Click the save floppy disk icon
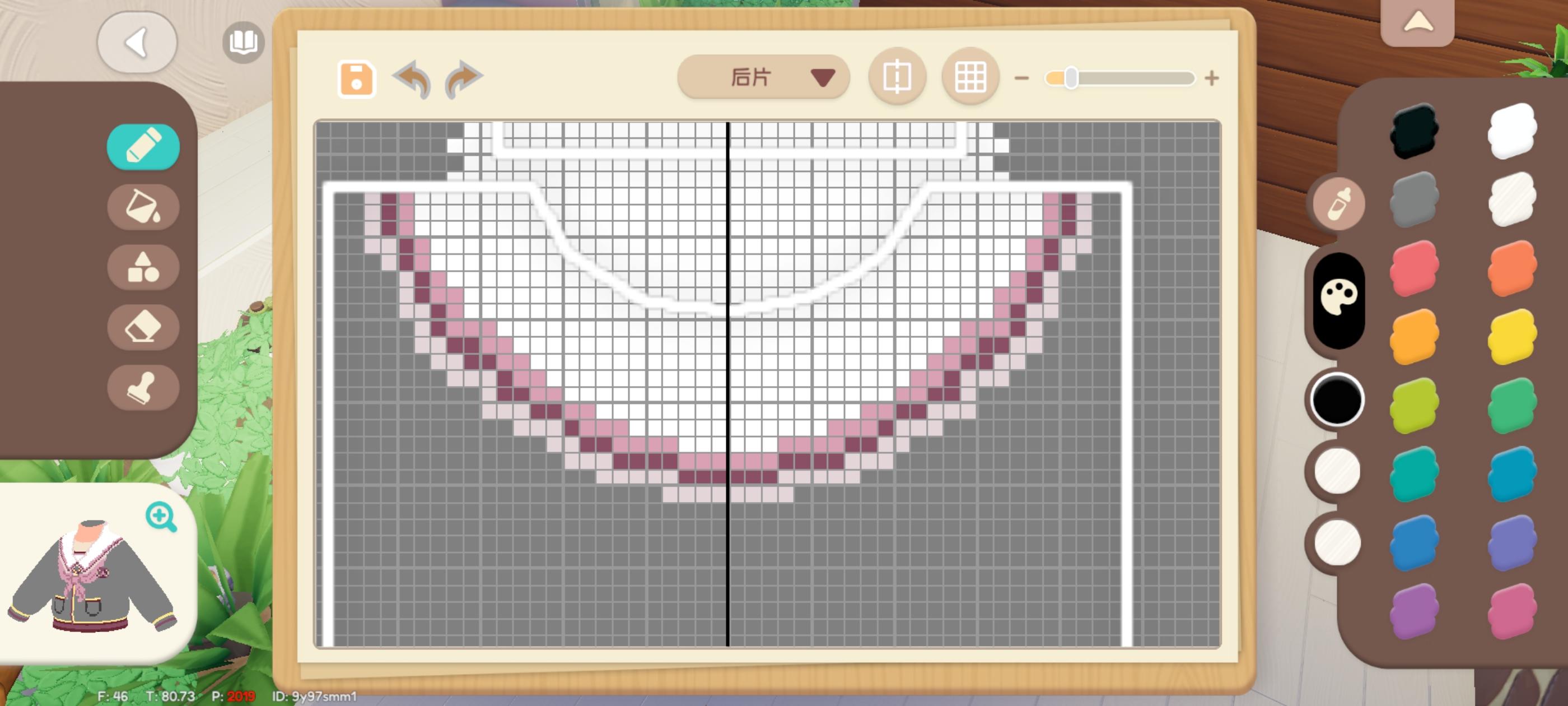The width and height of the screenshot is (1568, 706). coord(356,79)
